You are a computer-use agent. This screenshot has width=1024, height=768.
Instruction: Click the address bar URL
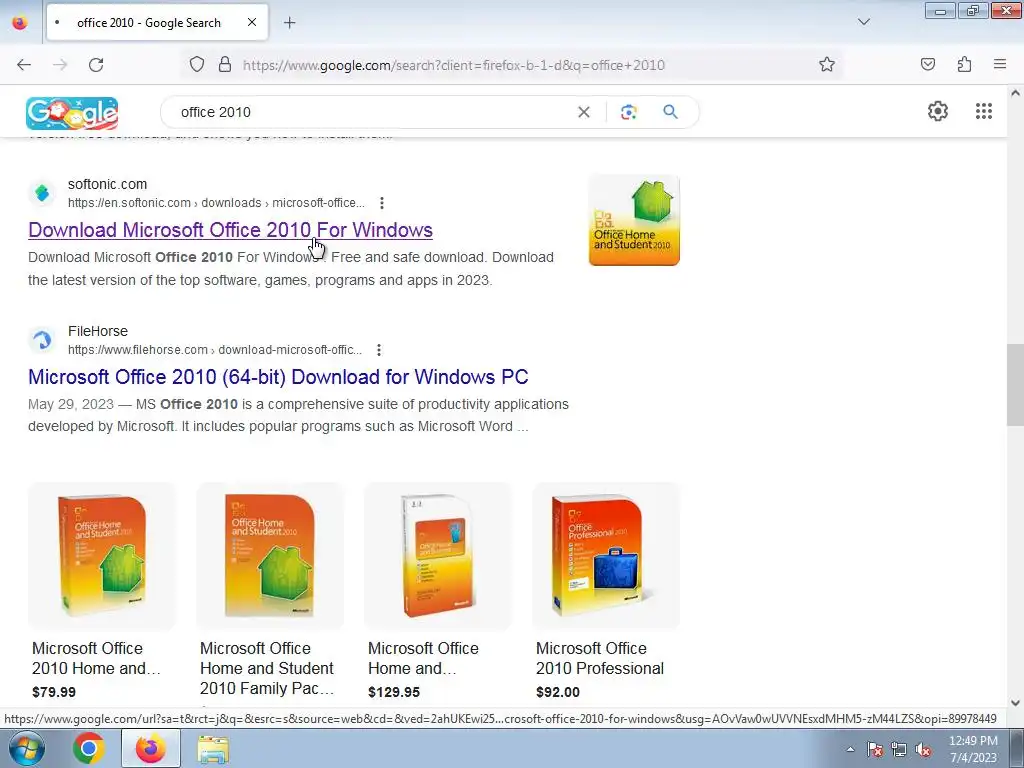tap(454, 65)
